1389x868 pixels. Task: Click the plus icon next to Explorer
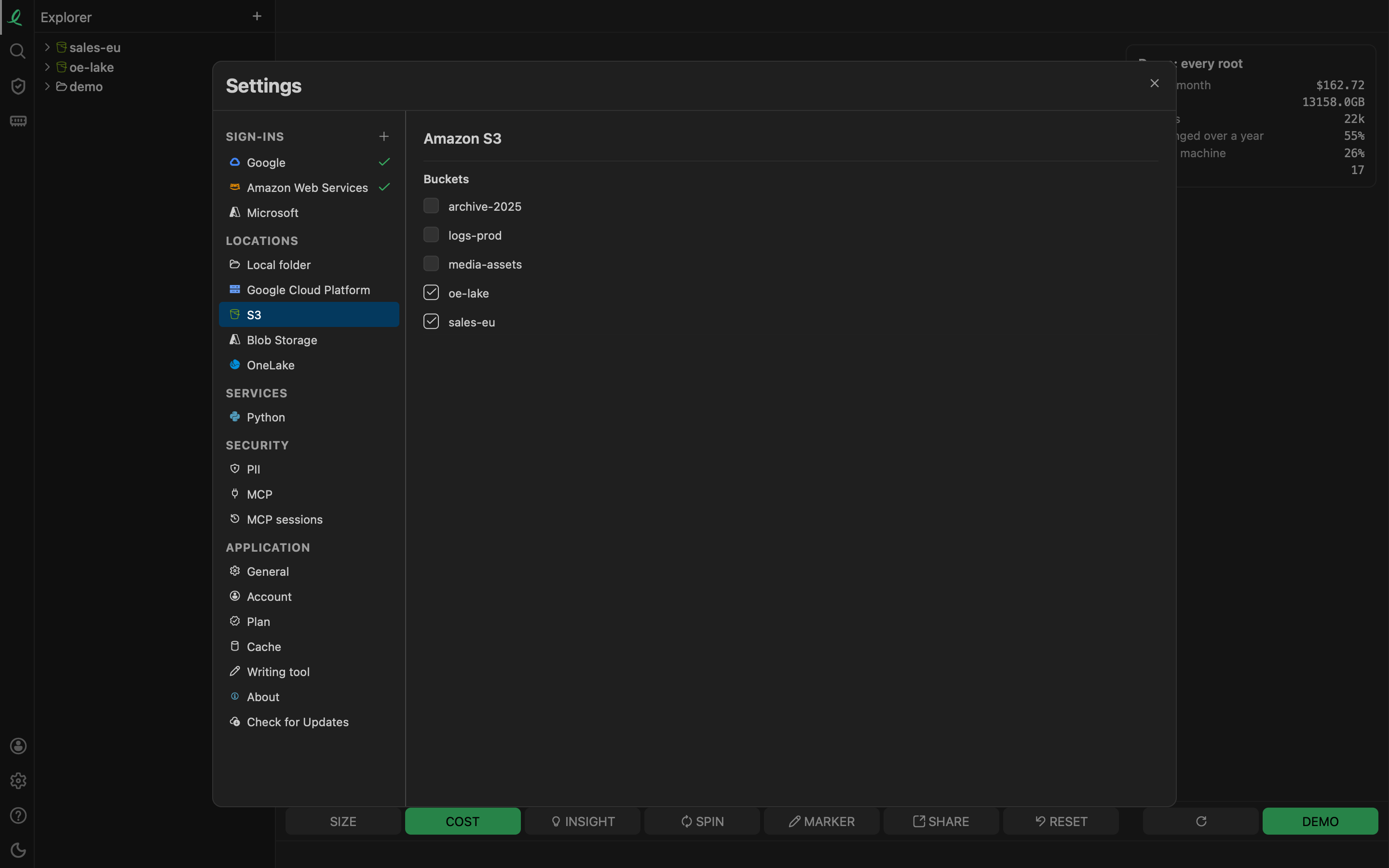[257, 16]
